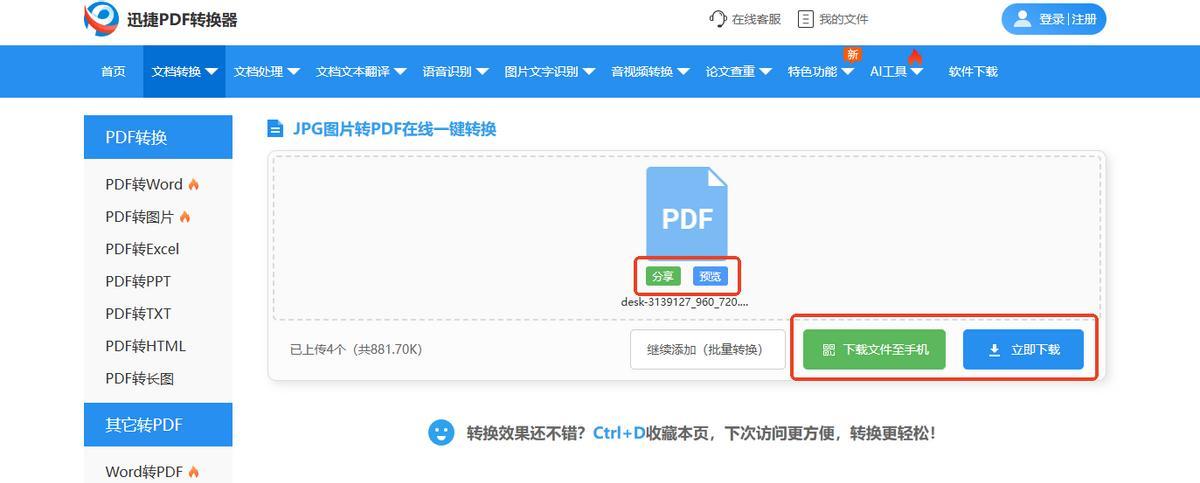Click the 迅捷PDF转换器 logo icon

coord(101,19)
